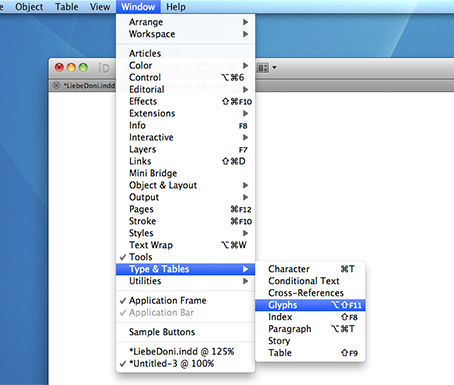Screen dimensions: 454x385
Task: Open the arrange documents dropdown arrow
Action: (x=274, y=68)
